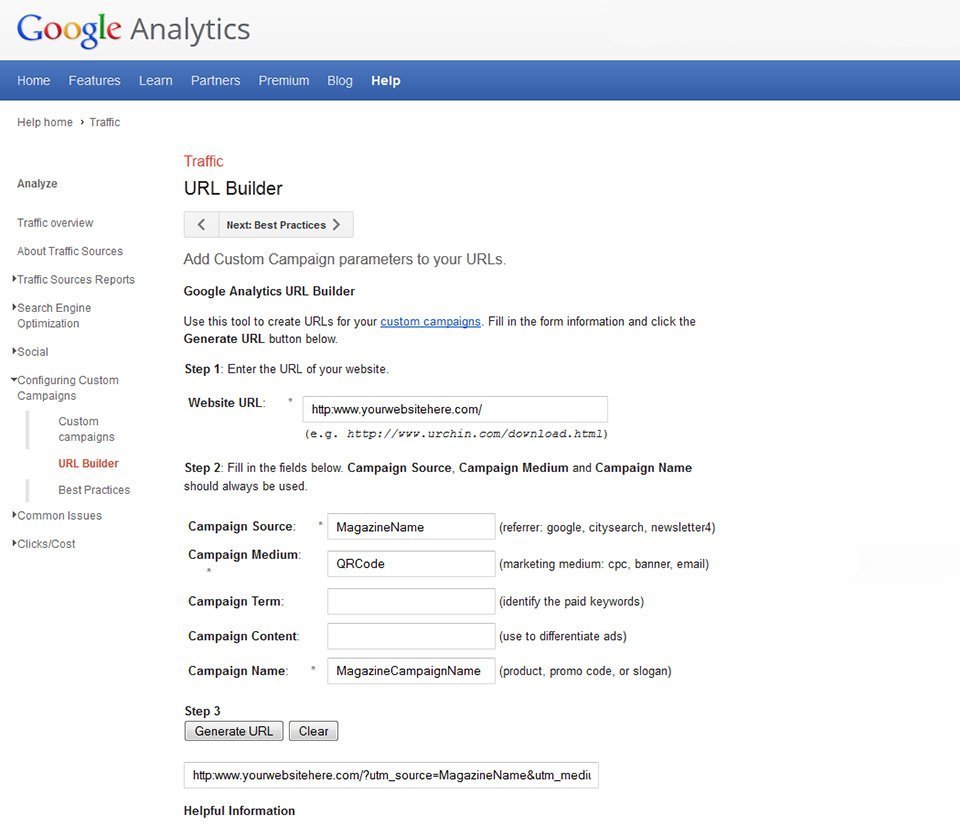Image resolution: width=960 pixels, height=830 pixels.
Task: Click the empty Campaign Term field
Action: pos(411,601)
